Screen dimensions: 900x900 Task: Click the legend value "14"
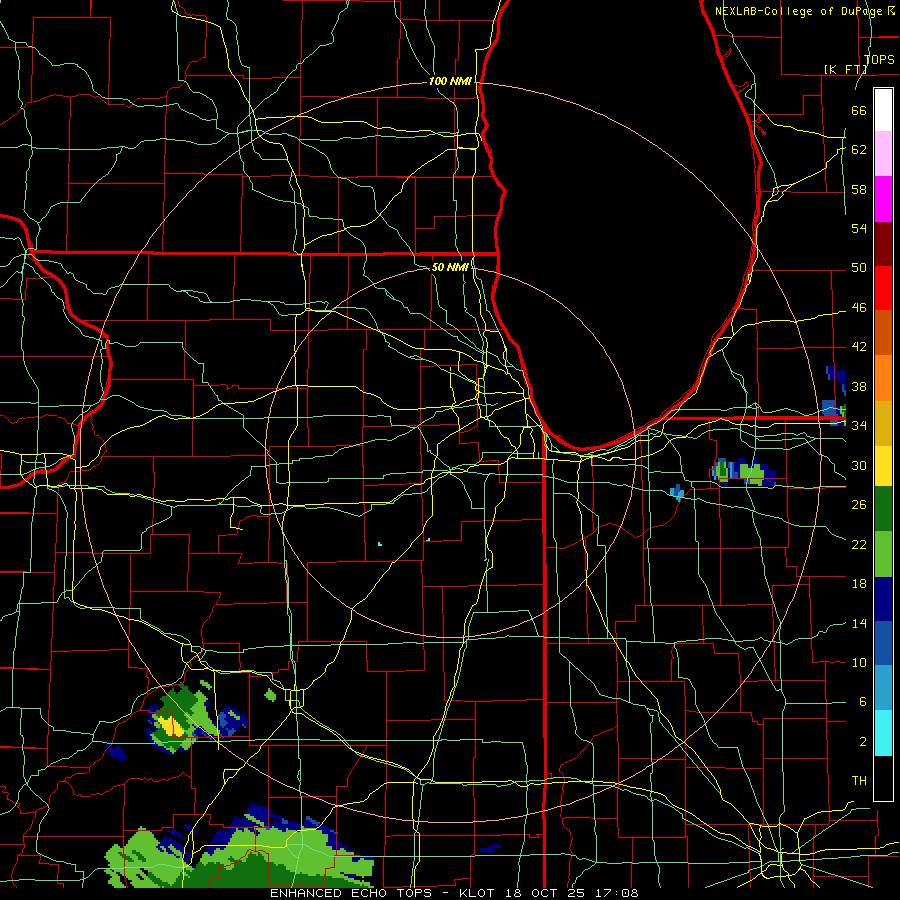tap(859, 623)
